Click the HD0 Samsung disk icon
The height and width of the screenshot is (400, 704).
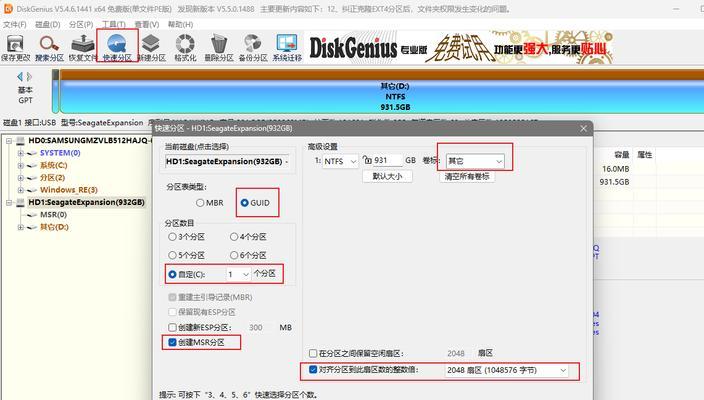coord(20,141)
